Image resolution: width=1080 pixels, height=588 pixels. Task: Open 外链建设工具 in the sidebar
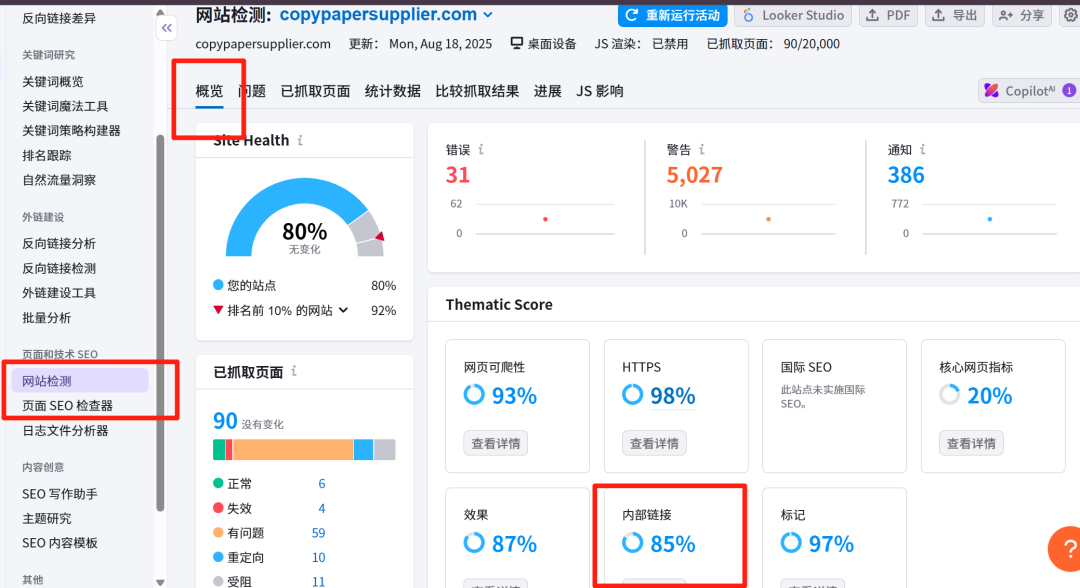(59, 293)
